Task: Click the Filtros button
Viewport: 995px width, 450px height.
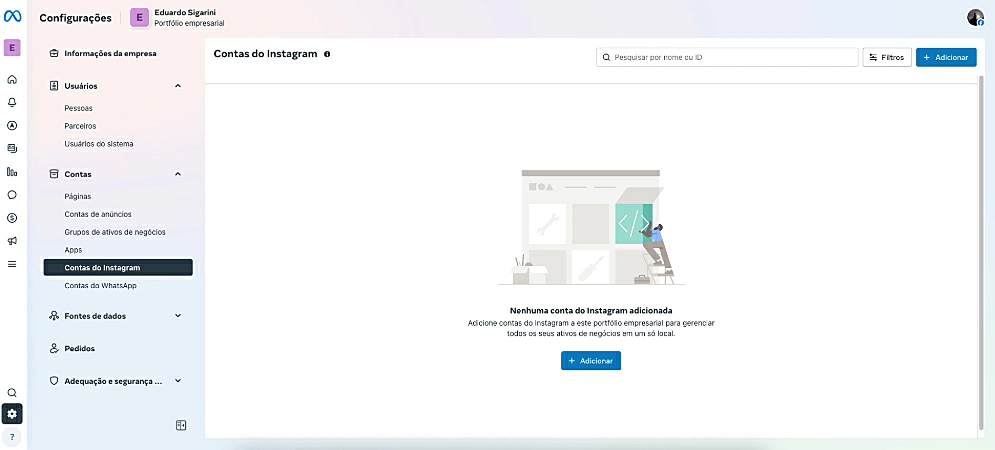Action: (x=887, y=57)
